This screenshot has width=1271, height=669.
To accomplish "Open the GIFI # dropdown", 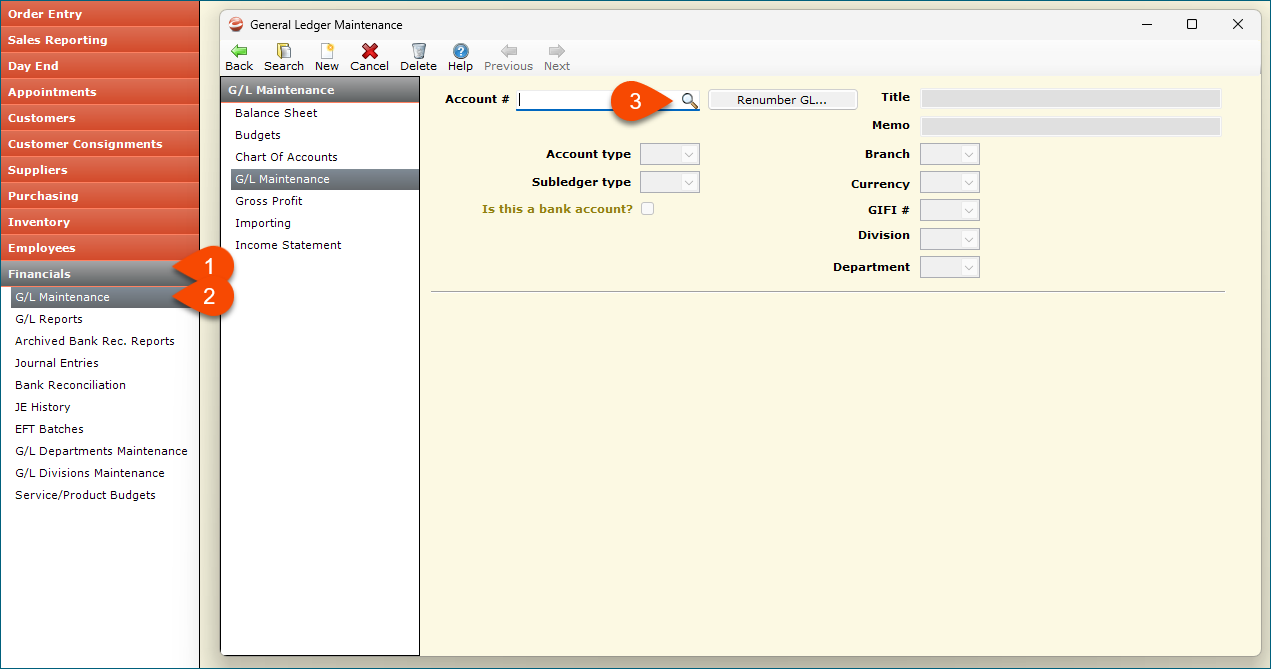I will [950, 210].
